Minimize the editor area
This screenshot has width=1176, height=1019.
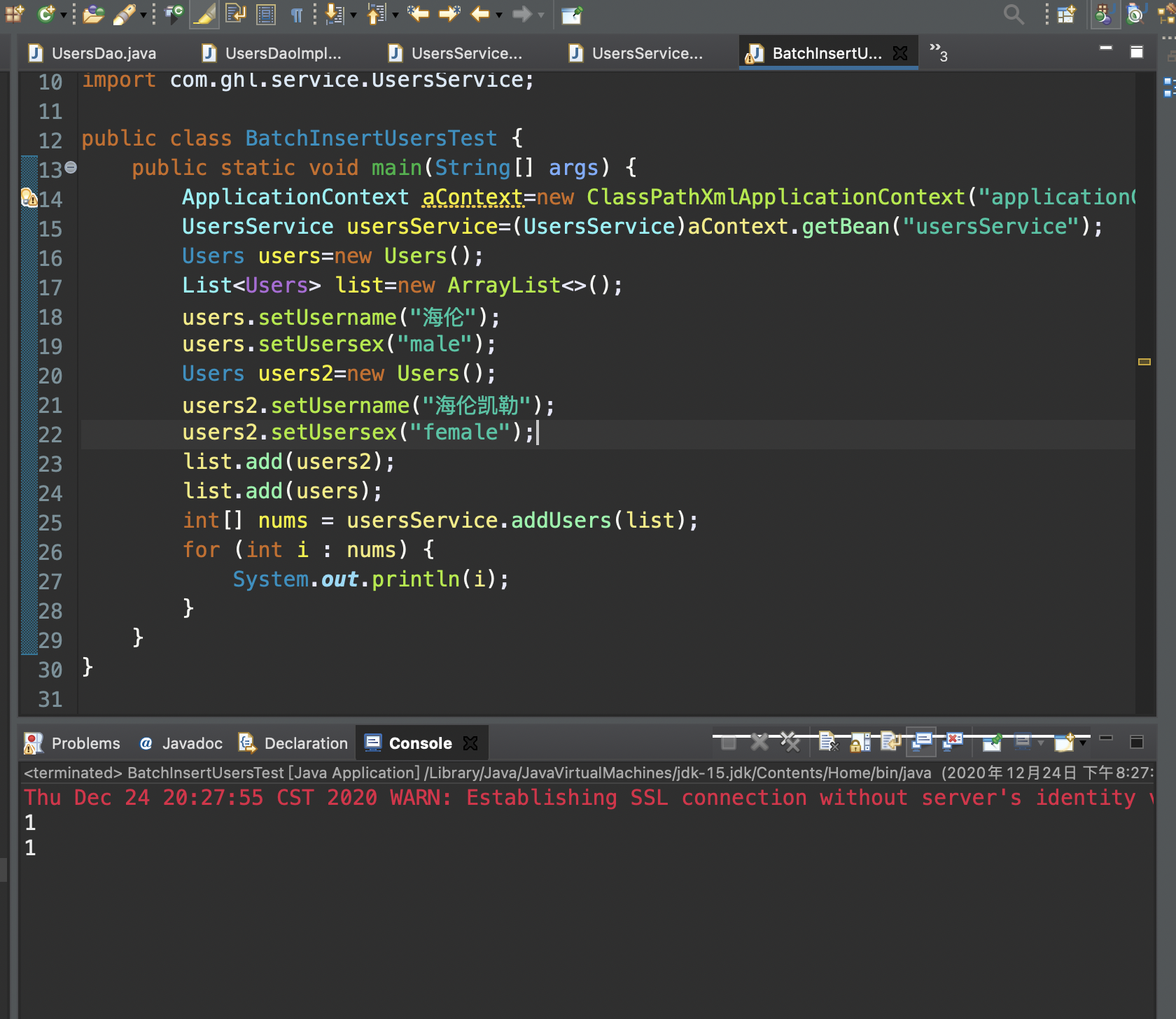[1106, 48]
